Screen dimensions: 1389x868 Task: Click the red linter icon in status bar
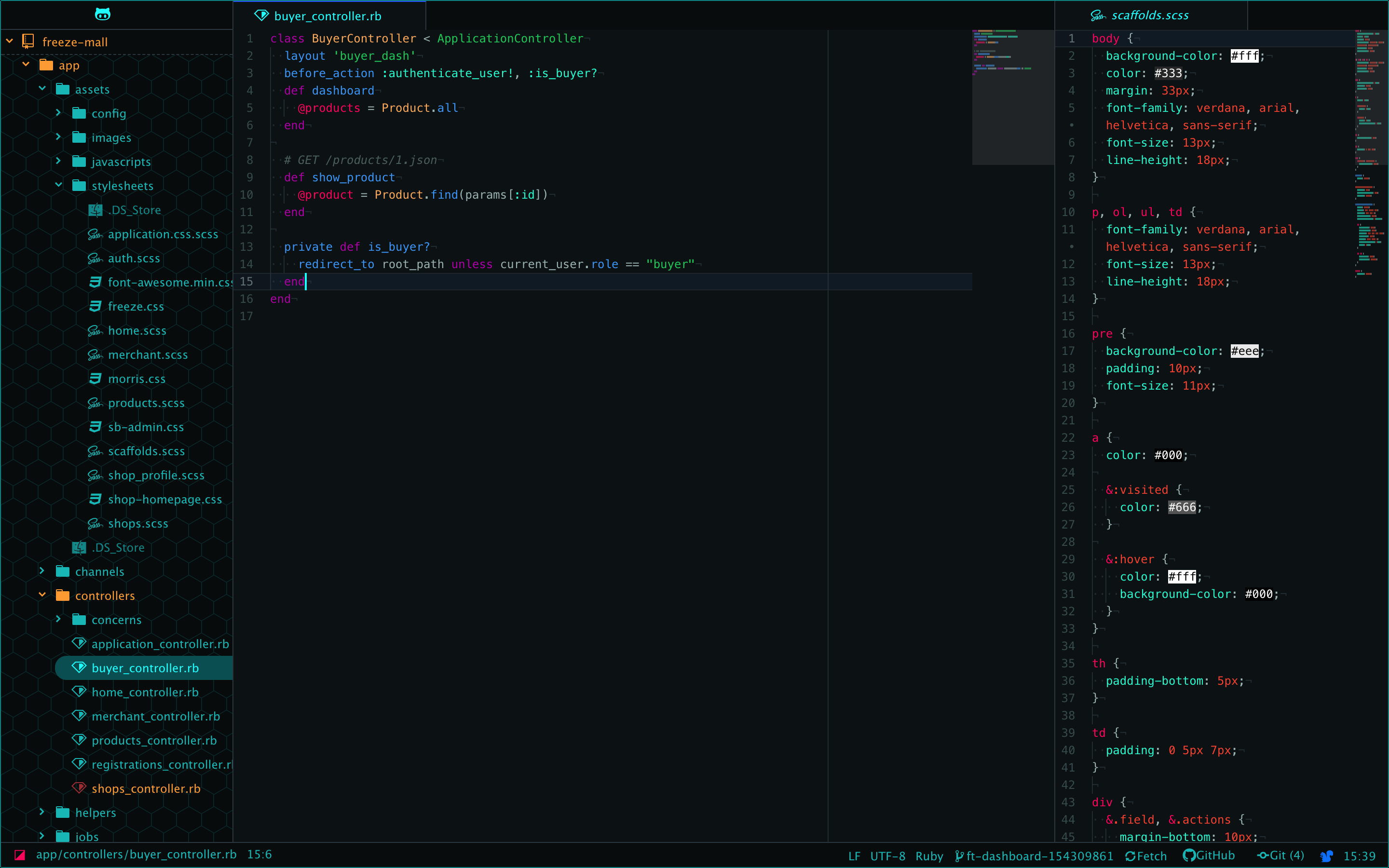(19, 855)
